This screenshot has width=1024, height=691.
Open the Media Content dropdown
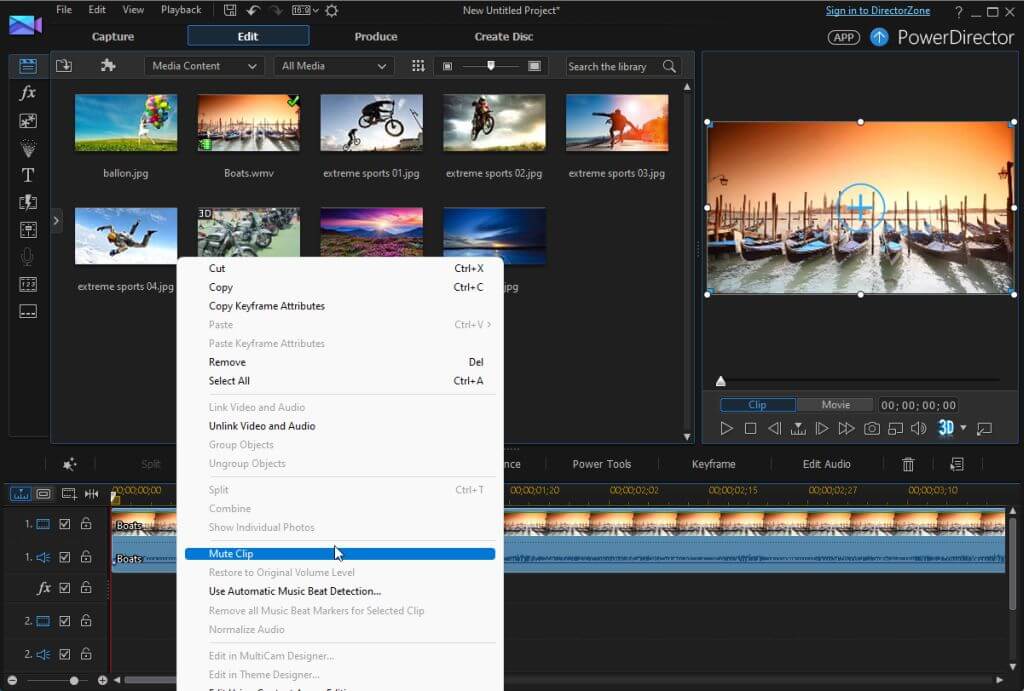pos(204,66)
